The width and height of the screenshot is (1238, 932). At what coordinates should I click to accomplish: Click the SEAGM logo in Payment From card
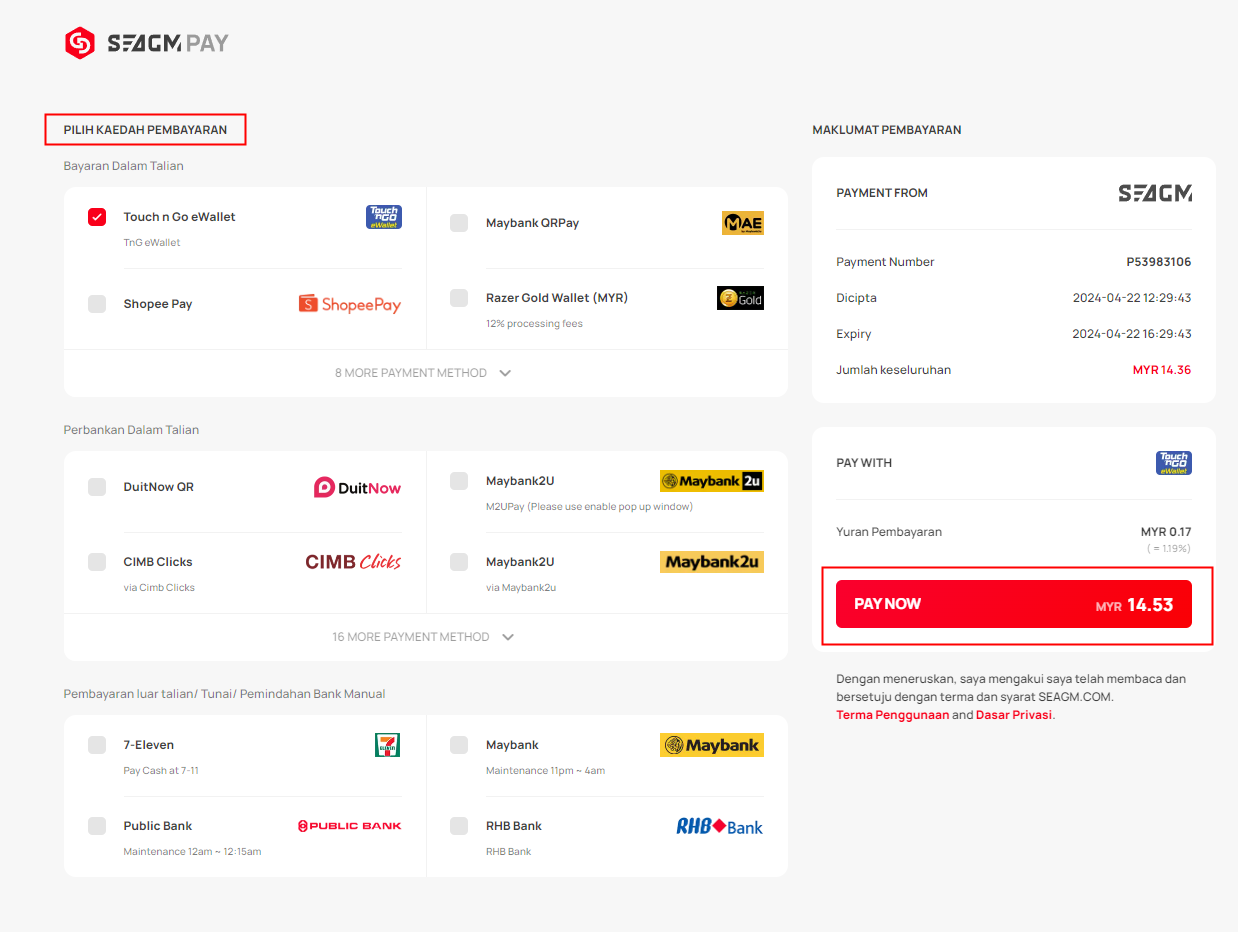coord(1155,193)
